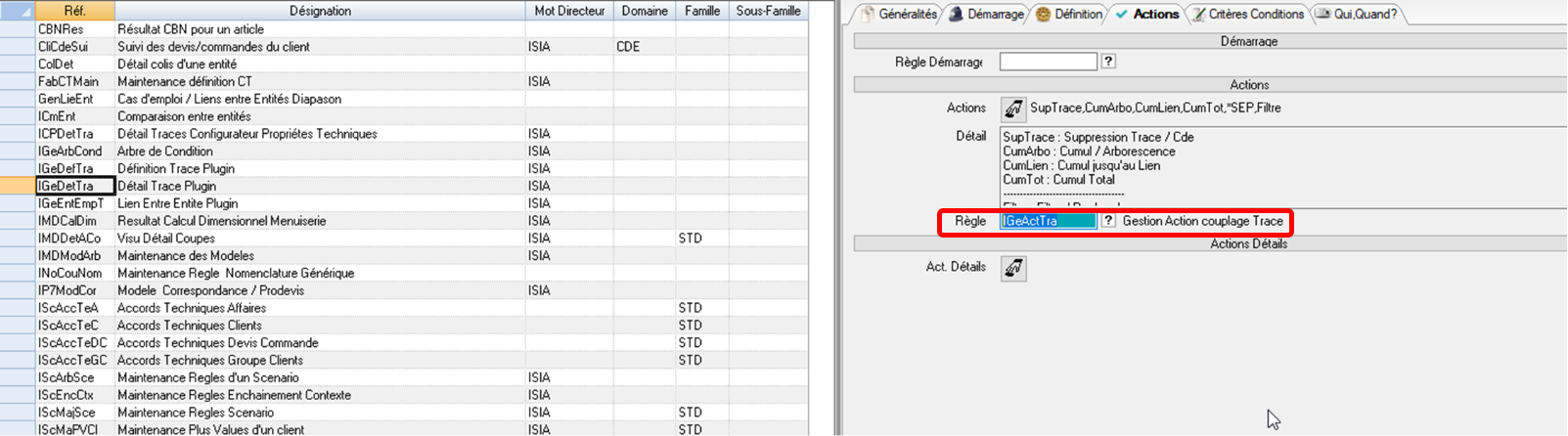Click the Désignation column header

pos(320,11)
